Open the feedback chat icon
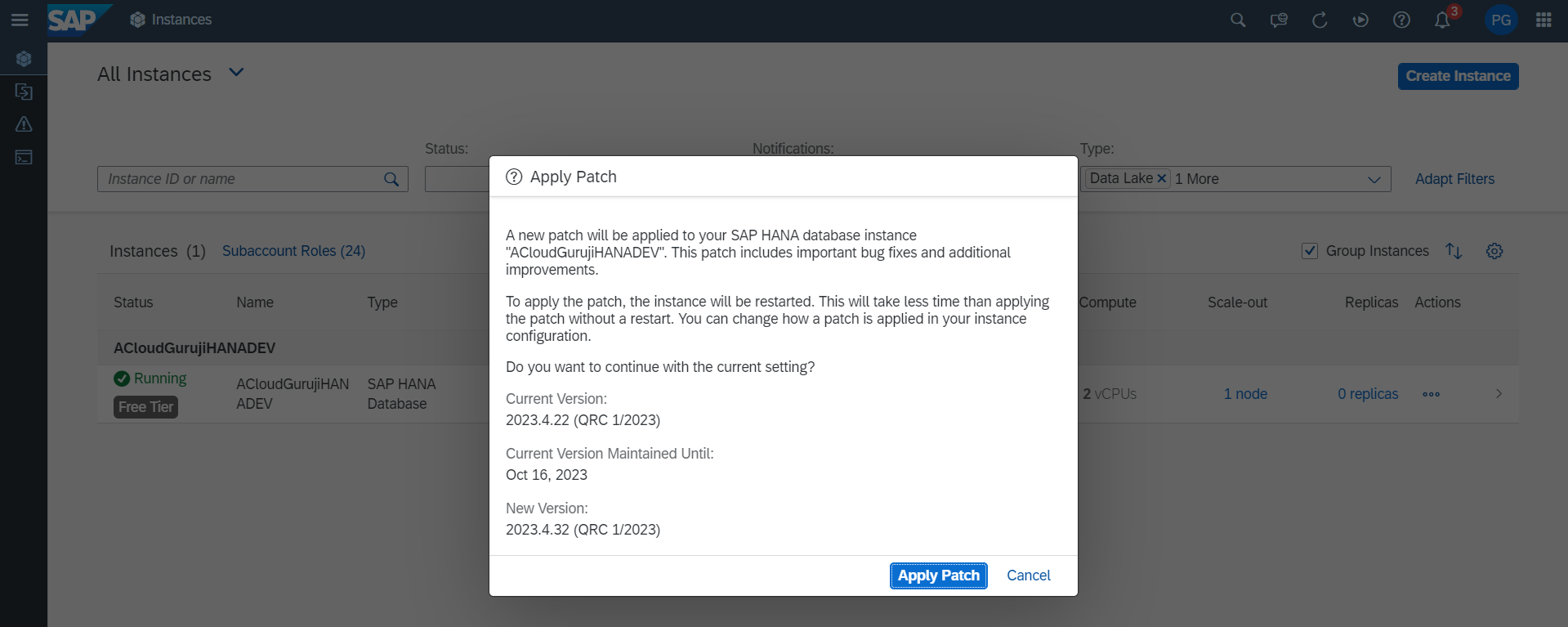 point(1279,20)
